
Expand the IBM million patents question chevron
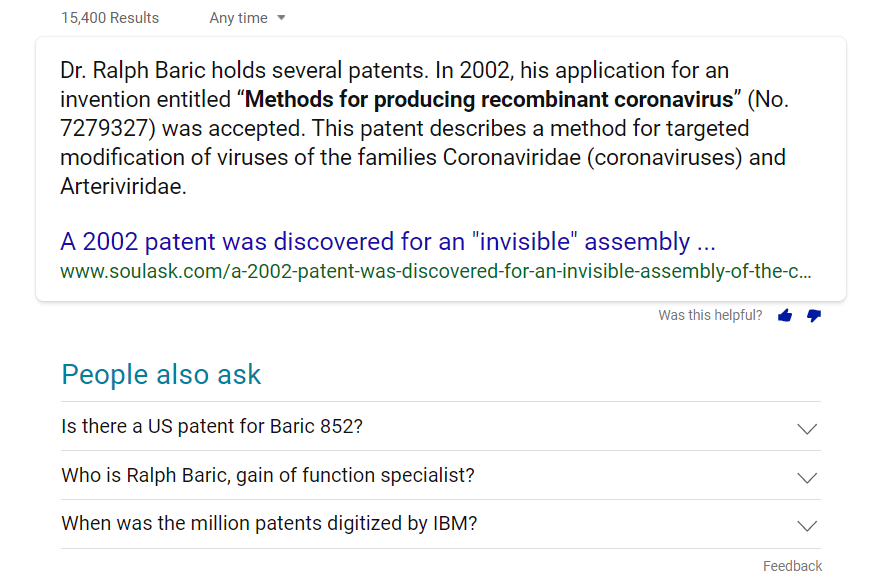click(807, 526)
